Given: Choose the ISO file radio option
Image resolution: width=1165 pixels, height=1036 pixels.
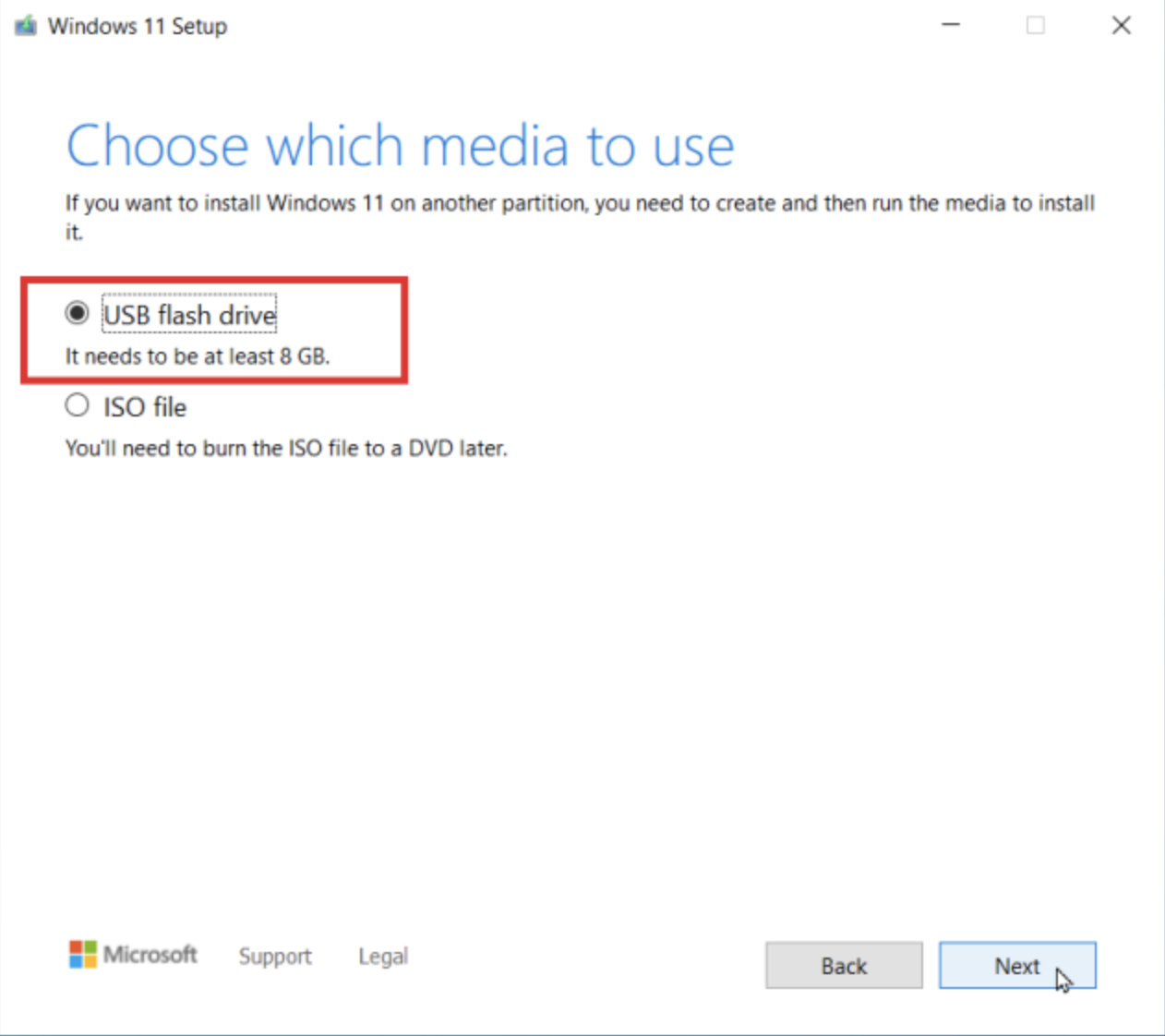Looking at the screenshot, I should pyautogui.click(x=77, y=405).
